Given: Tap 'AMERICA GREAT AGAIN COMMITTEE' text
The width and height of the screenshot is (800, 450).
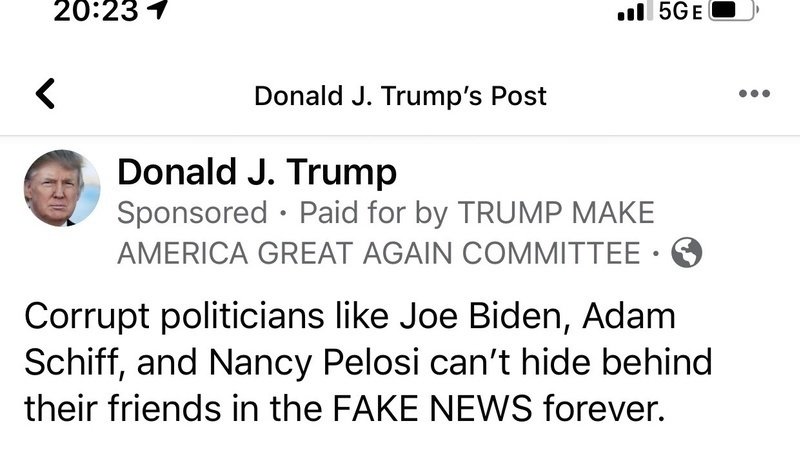Looking at the screenshot, I should [x=378, y=254].
